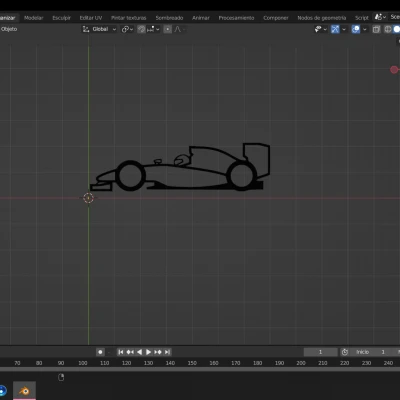Open the Pintar texturas workspace

click(x=129, y=18)
